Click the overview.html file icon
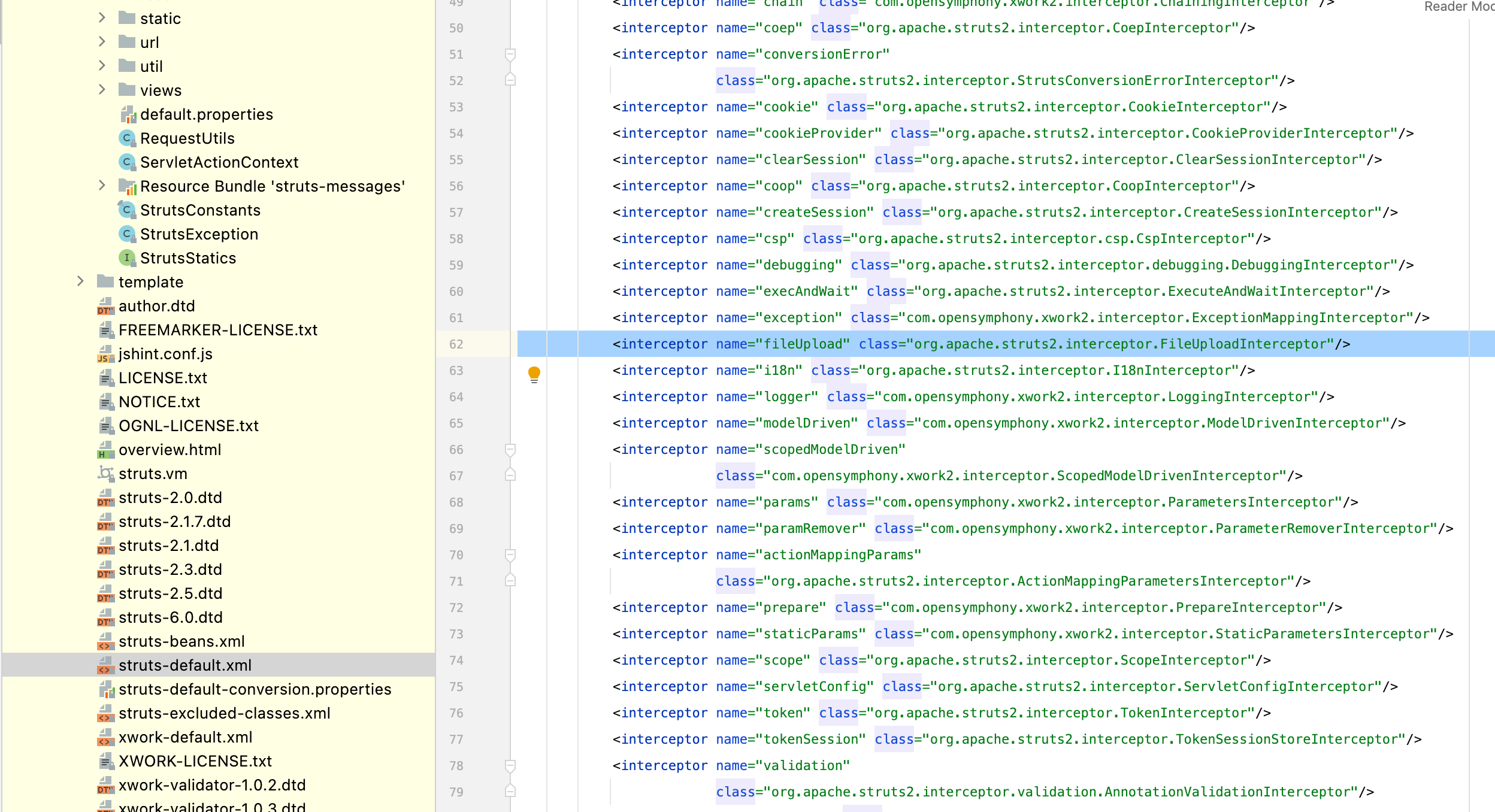The image size is (1495, 812). pos(105,450)
